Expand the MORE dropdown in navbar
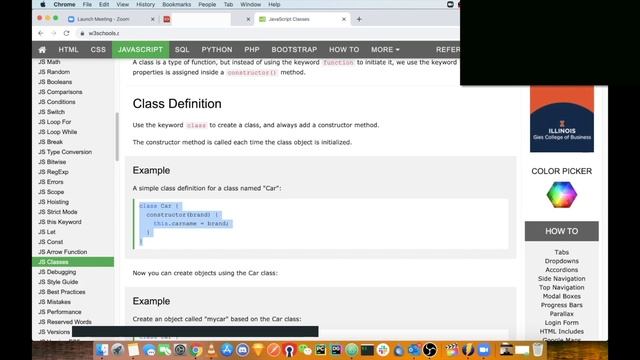 click(x=385, y=49)
